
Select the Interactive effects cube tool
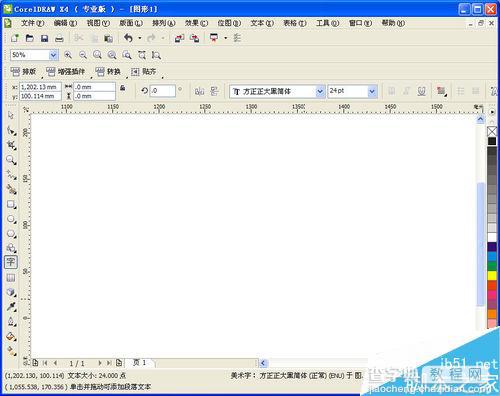(x=11, y=292)
